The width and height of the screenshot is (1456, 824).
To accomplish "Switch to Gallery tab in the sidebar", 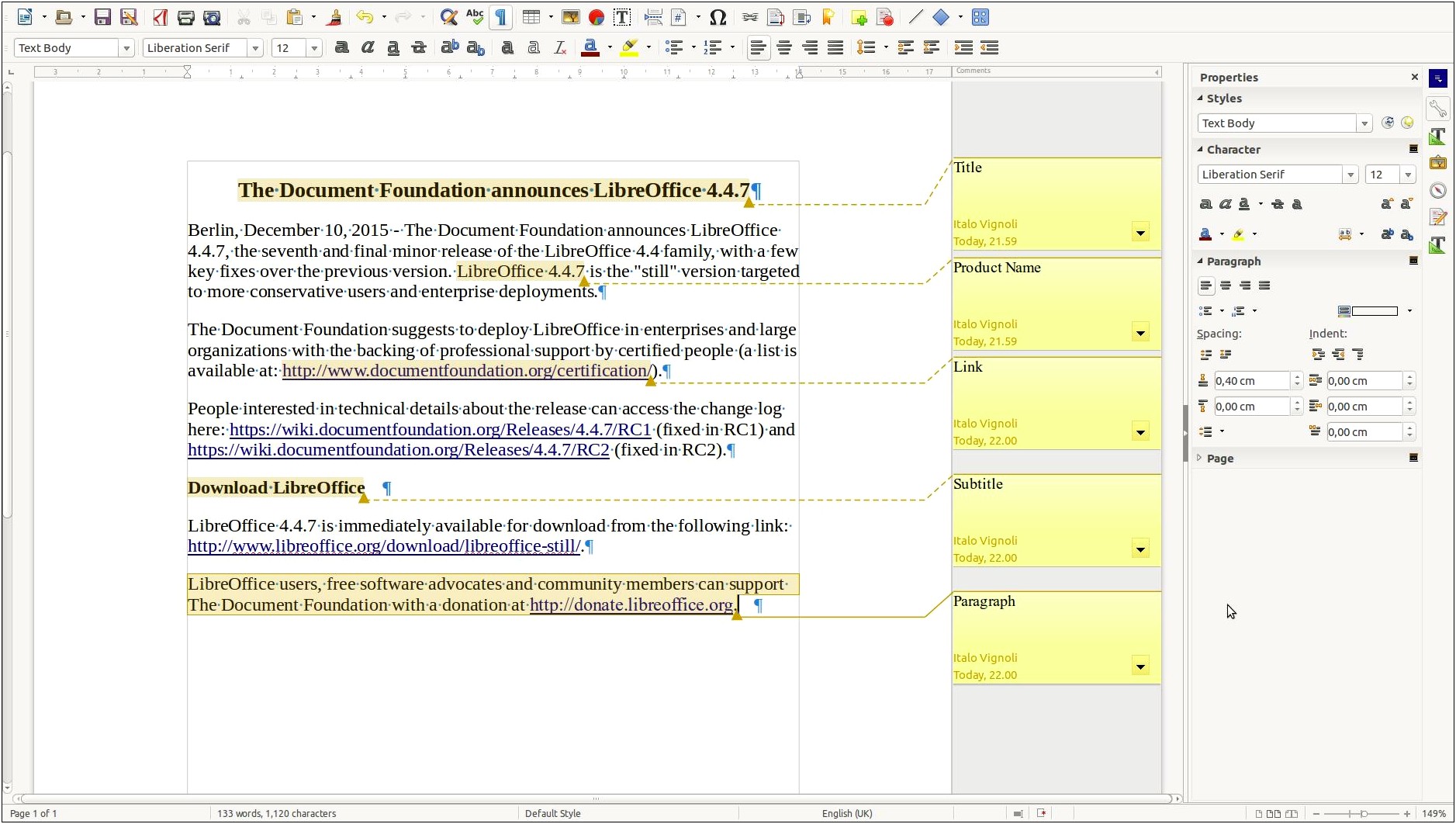I will 1438,163.
